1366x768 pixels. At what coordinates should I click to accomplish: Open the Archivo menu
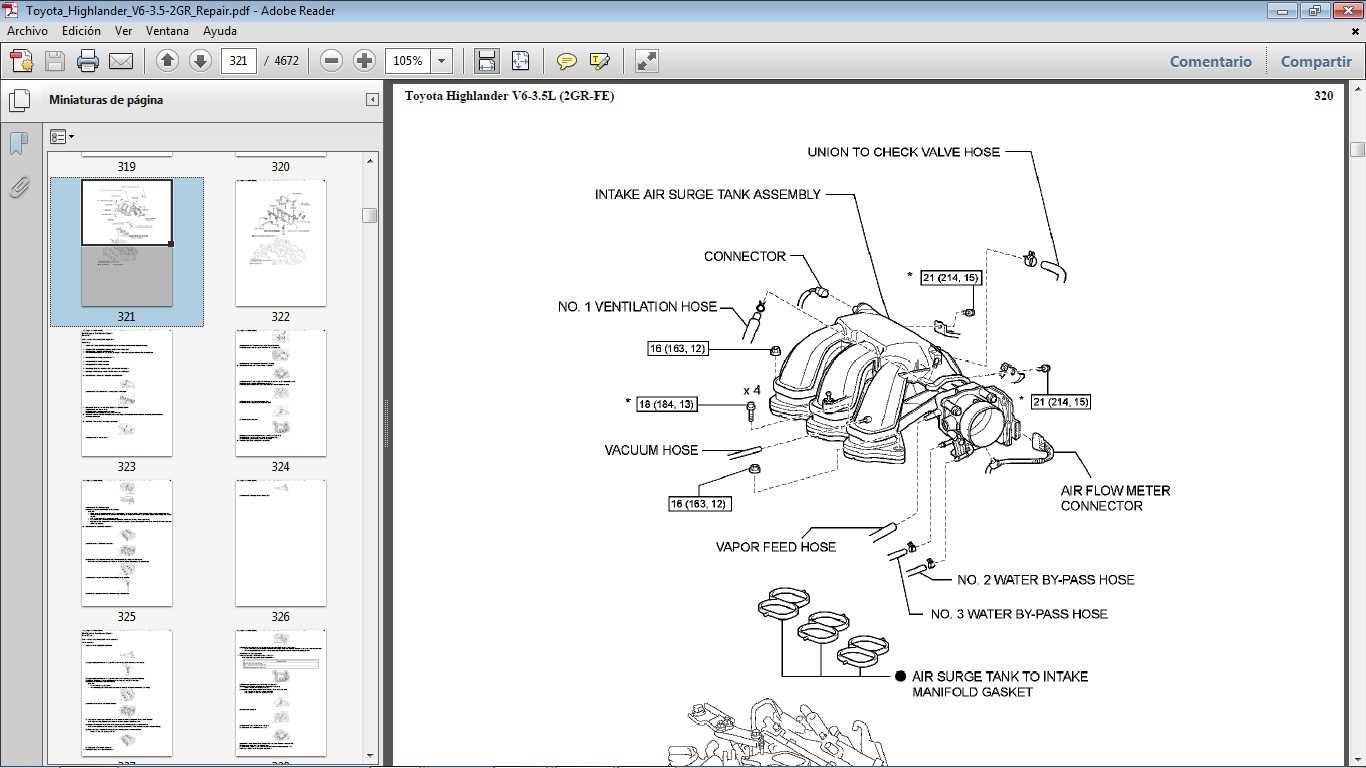click(x=27, y=31)
